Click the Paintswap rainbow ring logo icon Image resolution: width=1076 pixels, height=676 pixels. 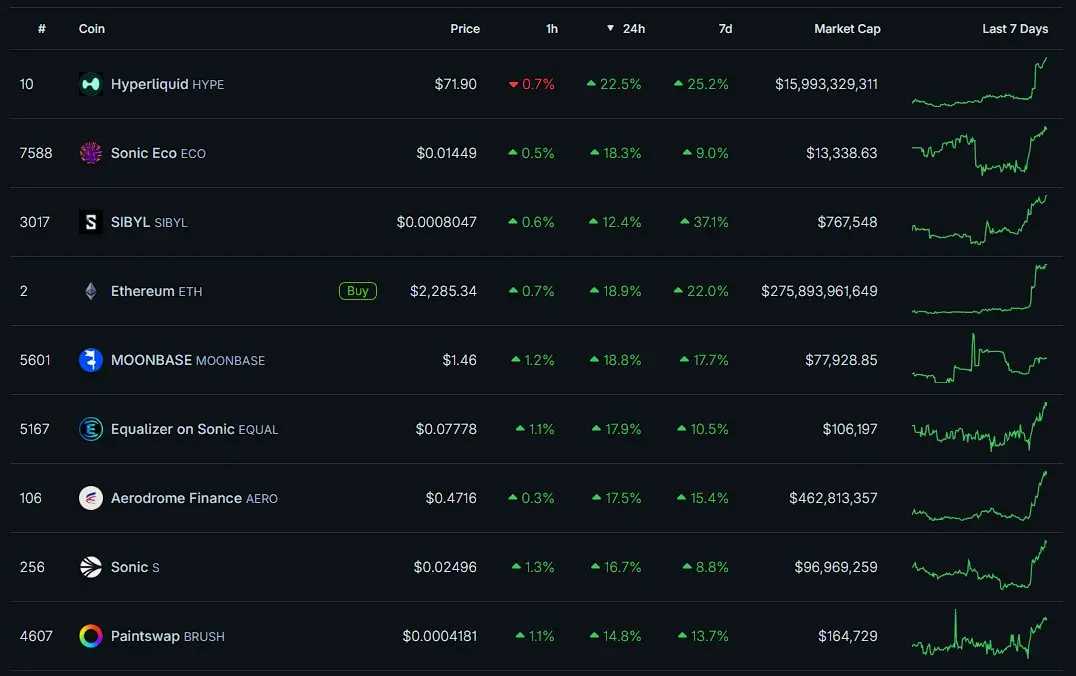coord(91,636)
